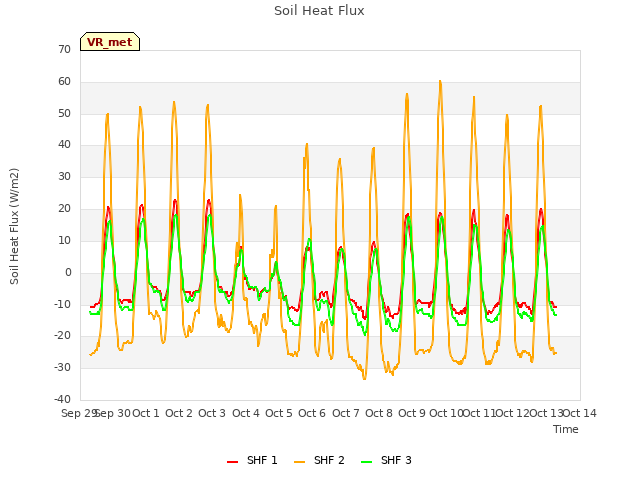Click the Oct 3 x-axis label
Screen dimensions: 640x480
coord(212,413)
